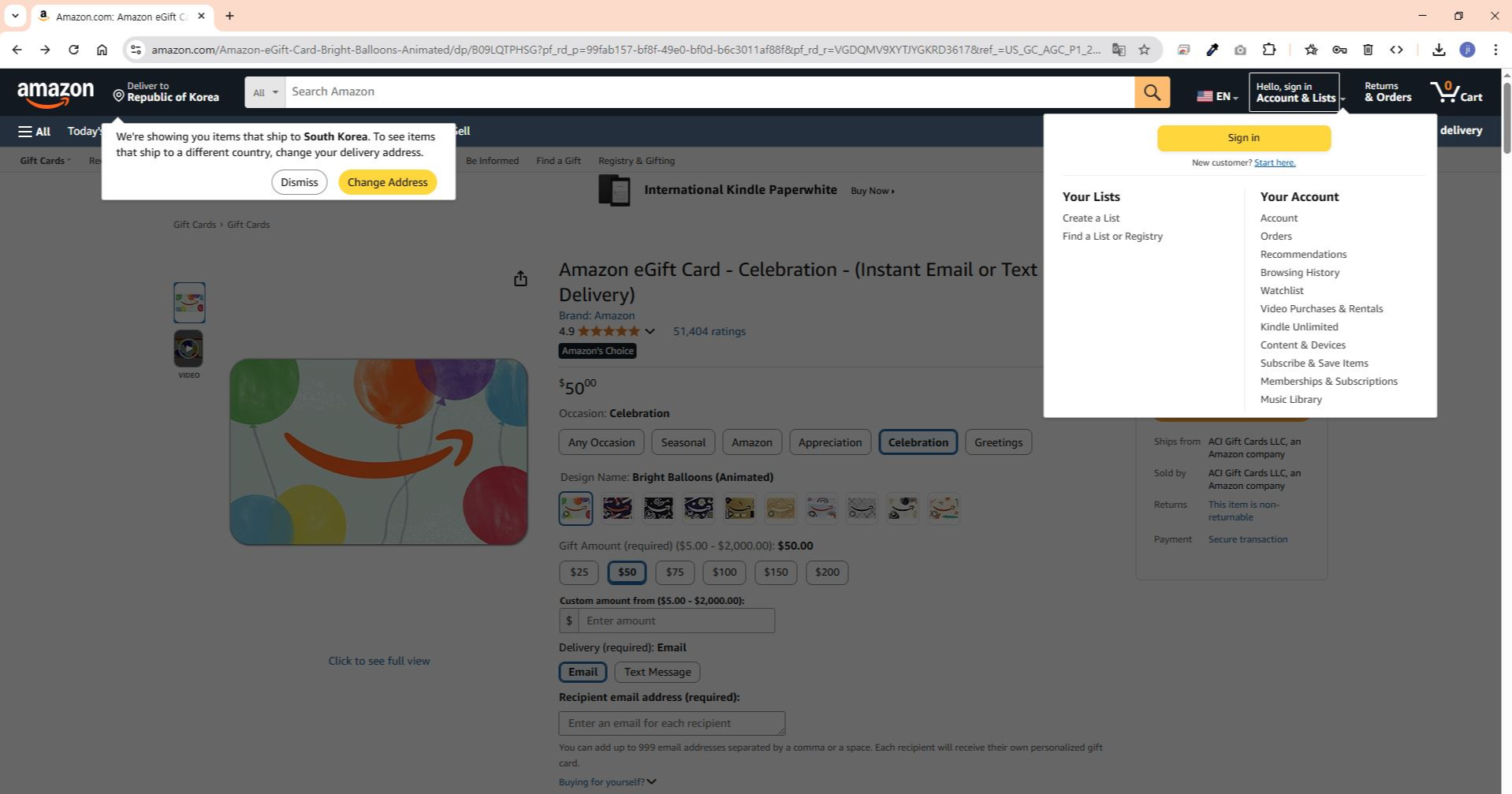Select Email delivery option
This screenshot has width=1512, height=794.
(583, 672)
